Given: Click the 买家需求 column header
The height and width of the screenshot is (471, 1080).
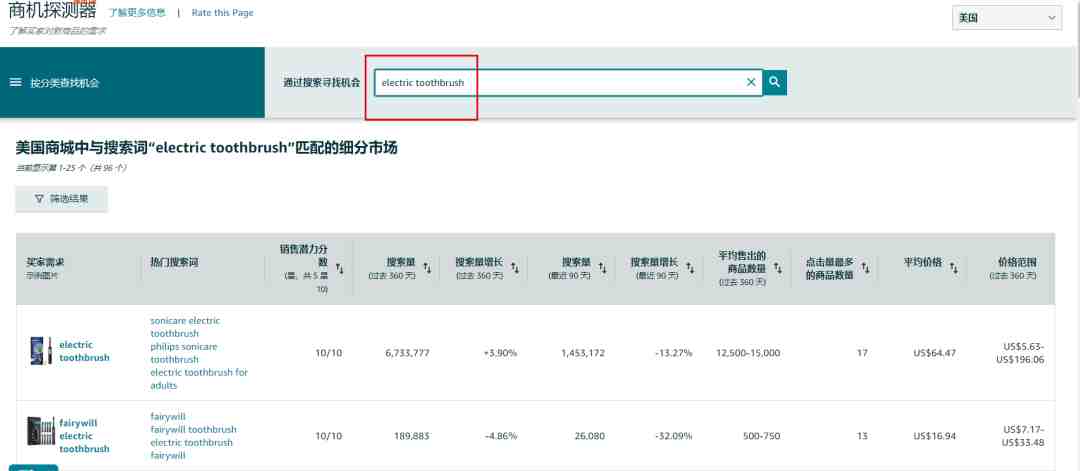Looking at the screenshot, I should [45, 262].
